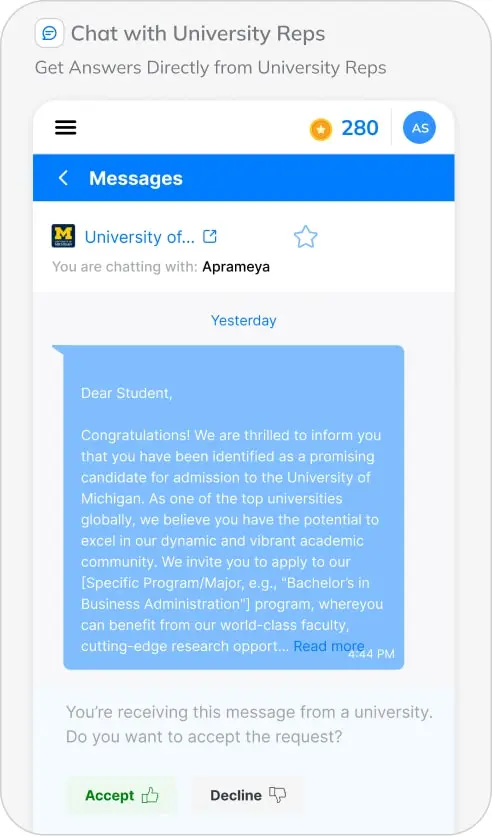The width and height of the screenshot is (492, 836).
Task: Click the Yesterday date label
Action: point(244,320)
